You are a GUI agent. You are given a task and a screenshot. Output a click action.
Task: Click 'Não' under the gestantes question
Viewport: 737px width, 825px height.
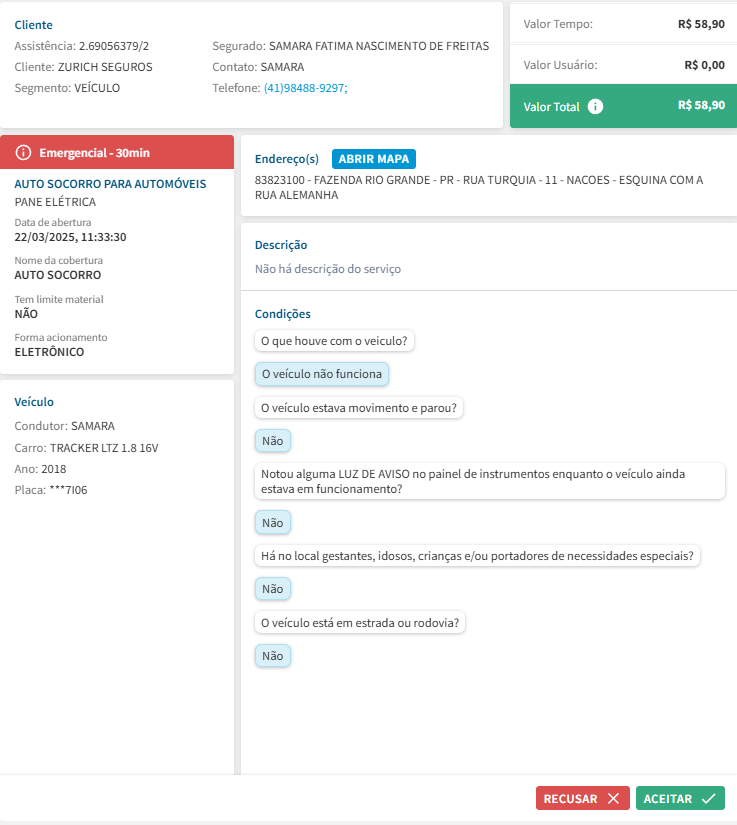272,589
